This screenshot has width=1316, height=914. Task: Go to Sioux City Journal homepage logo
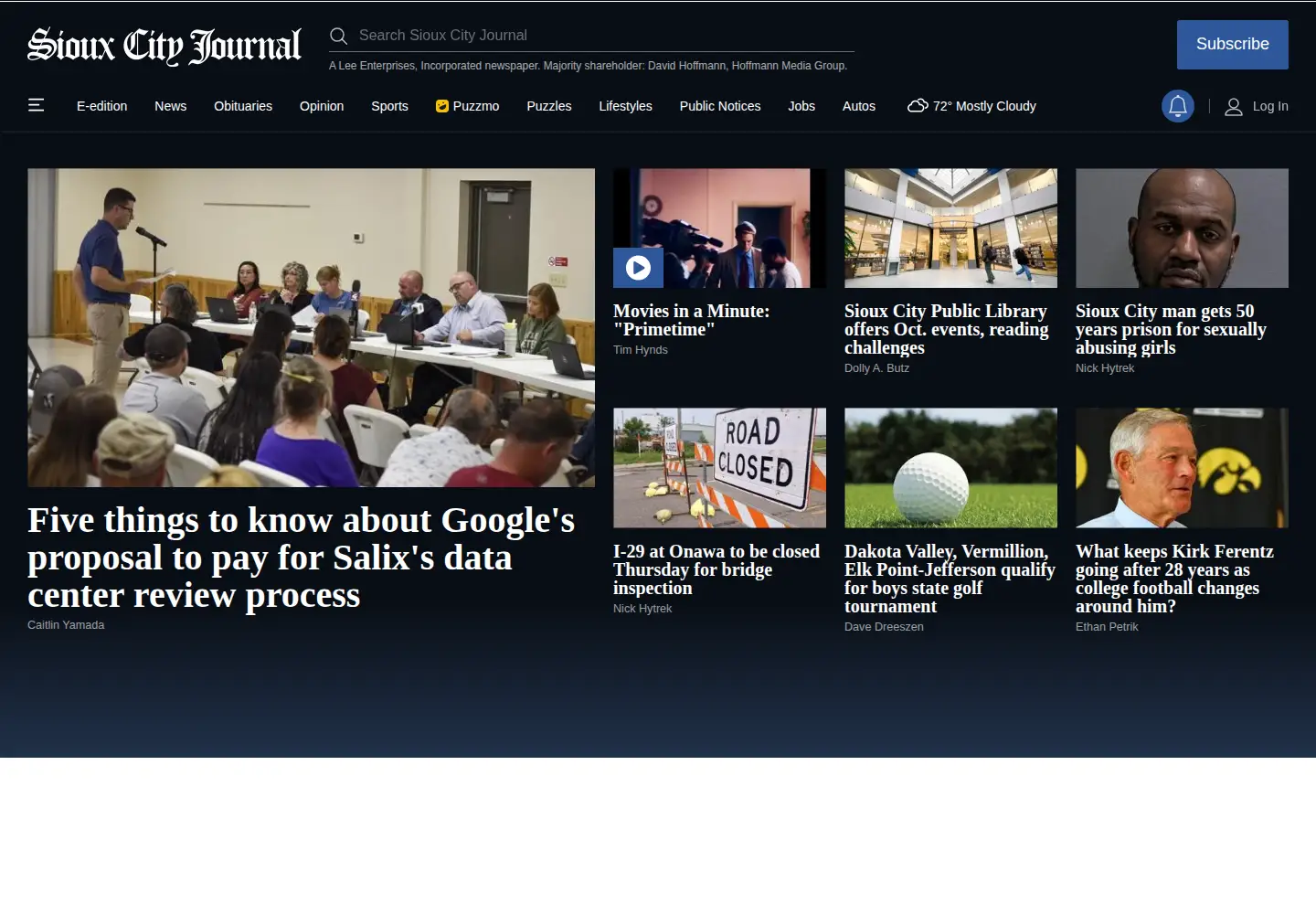164,46
